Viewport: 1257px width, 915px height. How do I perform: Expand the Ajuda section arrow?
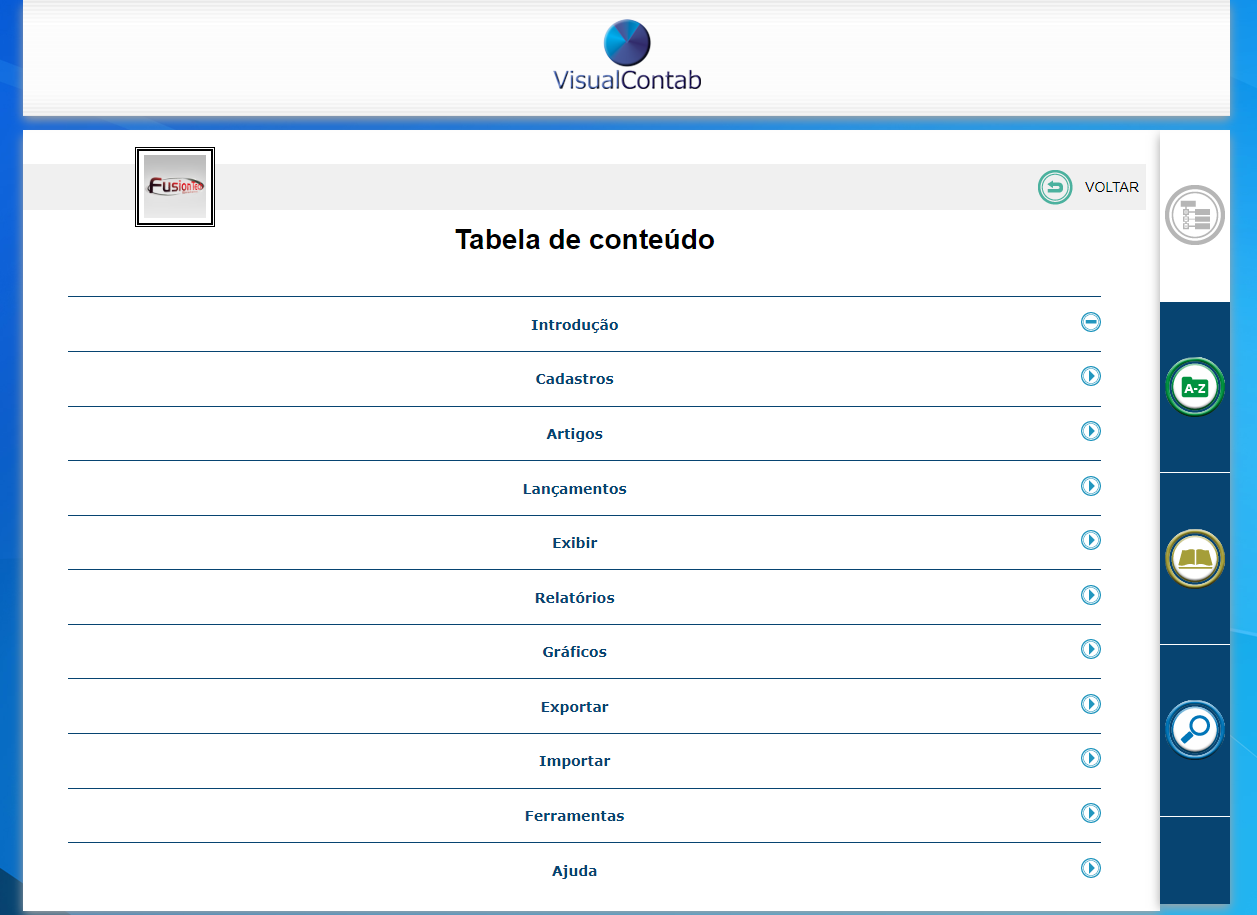(x=1090, y=868)
